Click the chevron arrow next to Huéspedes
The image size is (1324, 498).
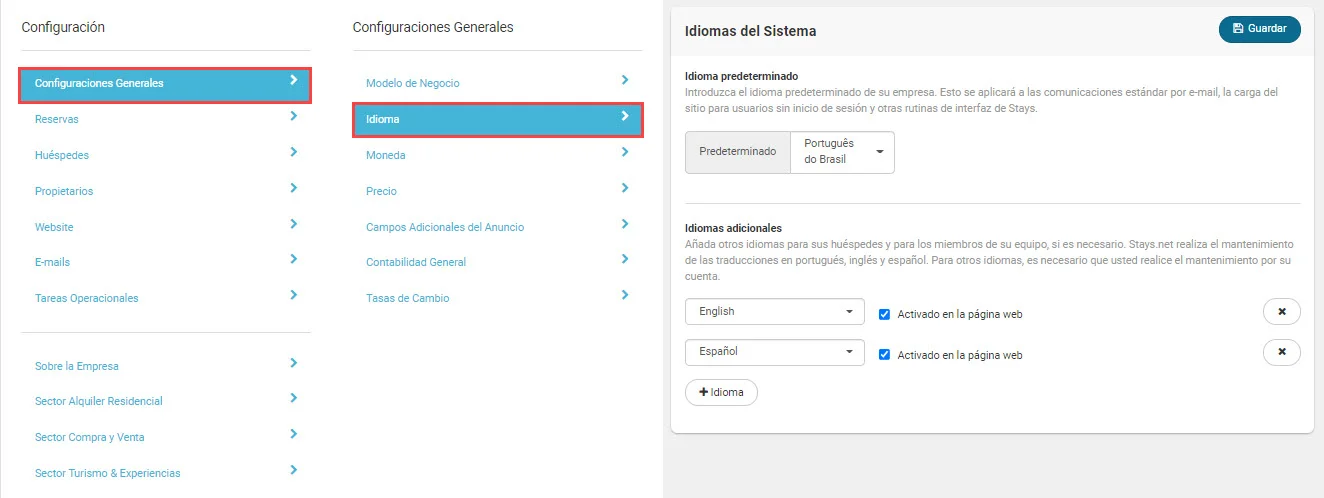(x=293, y=152)
